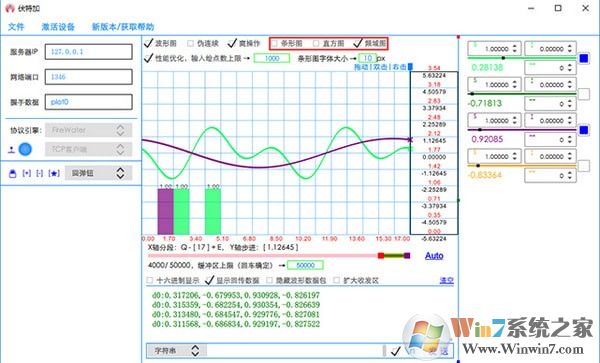
Task: Click the Auto link
Action: [x=434, y=256]
